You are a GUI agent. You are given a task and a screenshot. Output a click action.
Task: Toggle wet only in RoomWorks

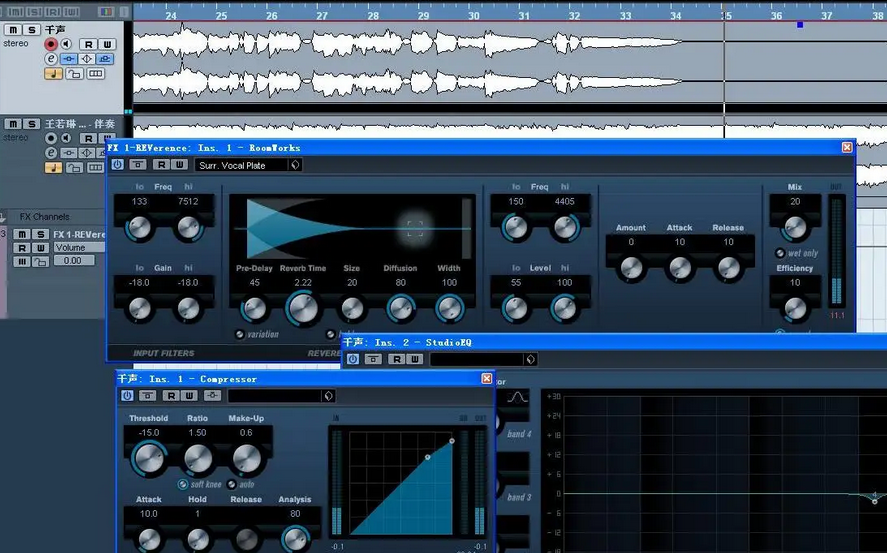click(x=780, y=253)
